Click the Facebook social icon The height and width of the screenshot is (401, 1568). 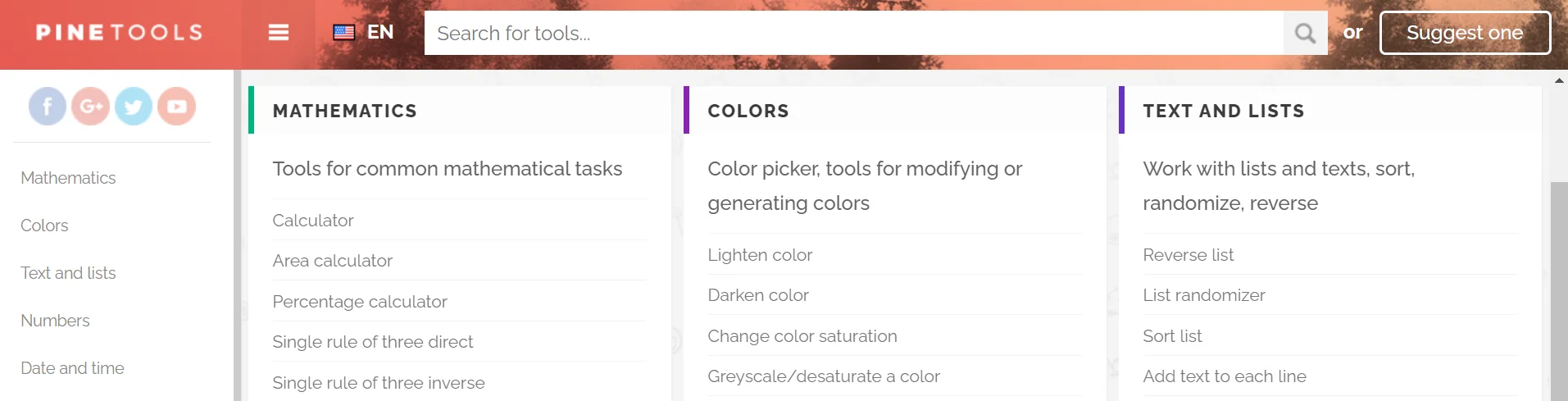tap(48, 107)
